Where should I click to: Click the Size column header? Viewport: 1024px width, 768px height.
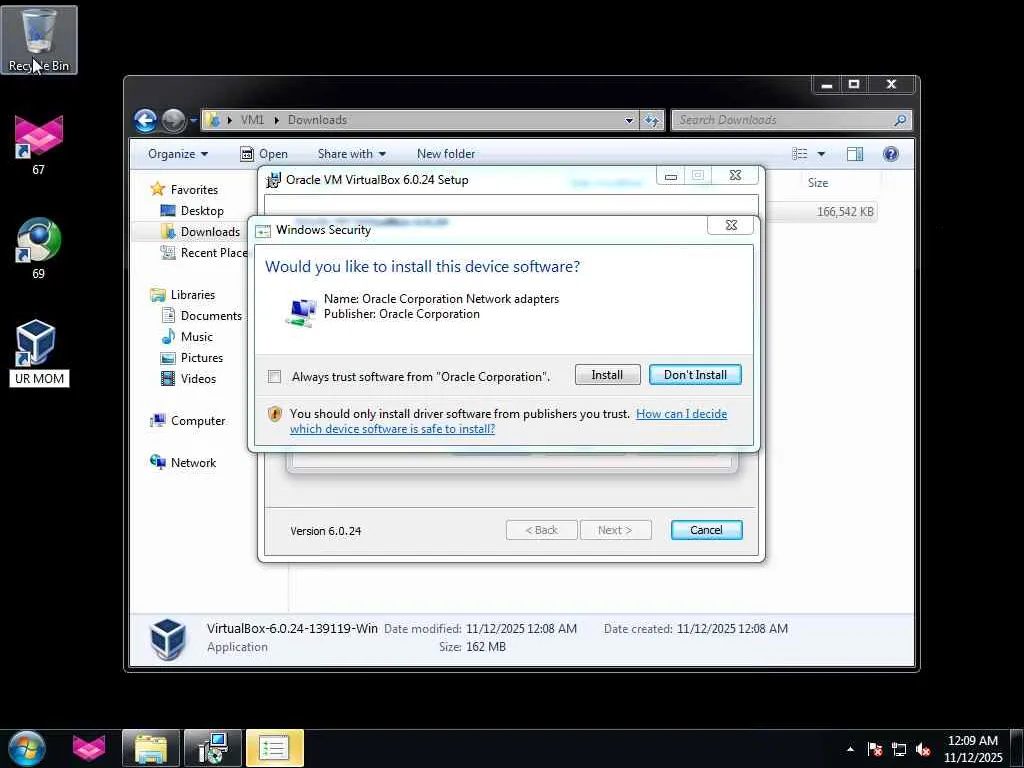(x=818, y=183)
